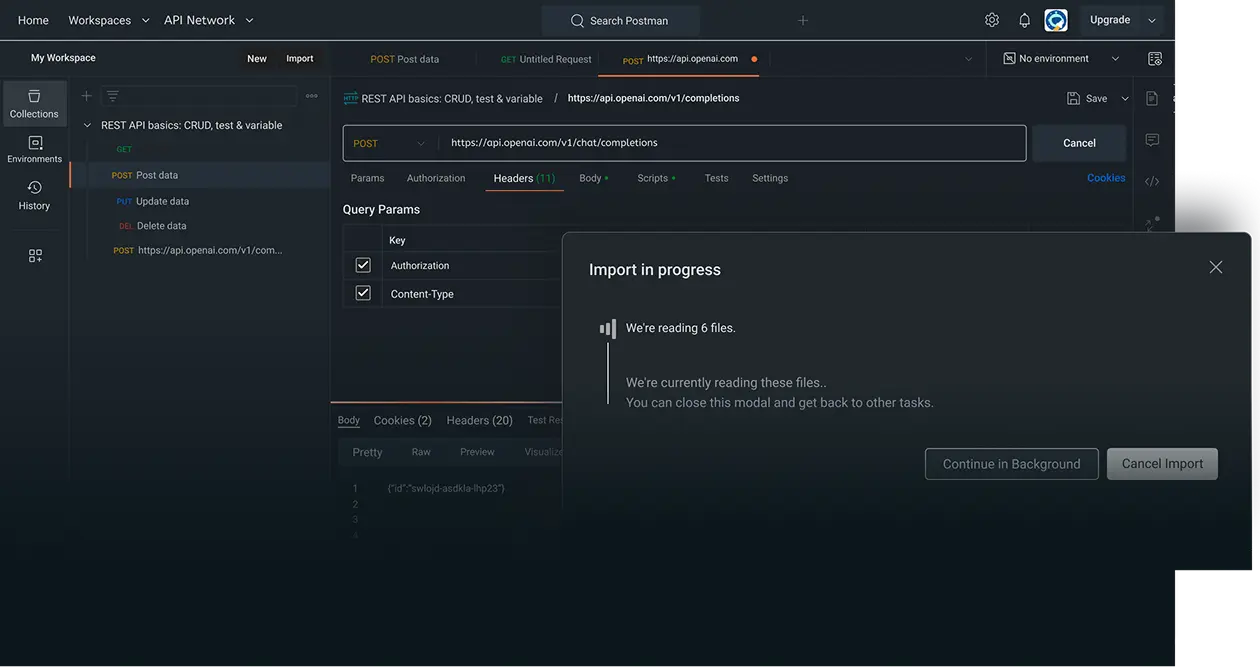Screen dimensions: 1260x667
Task: Click the Search Postman field
Action: [x=620, y=20]
